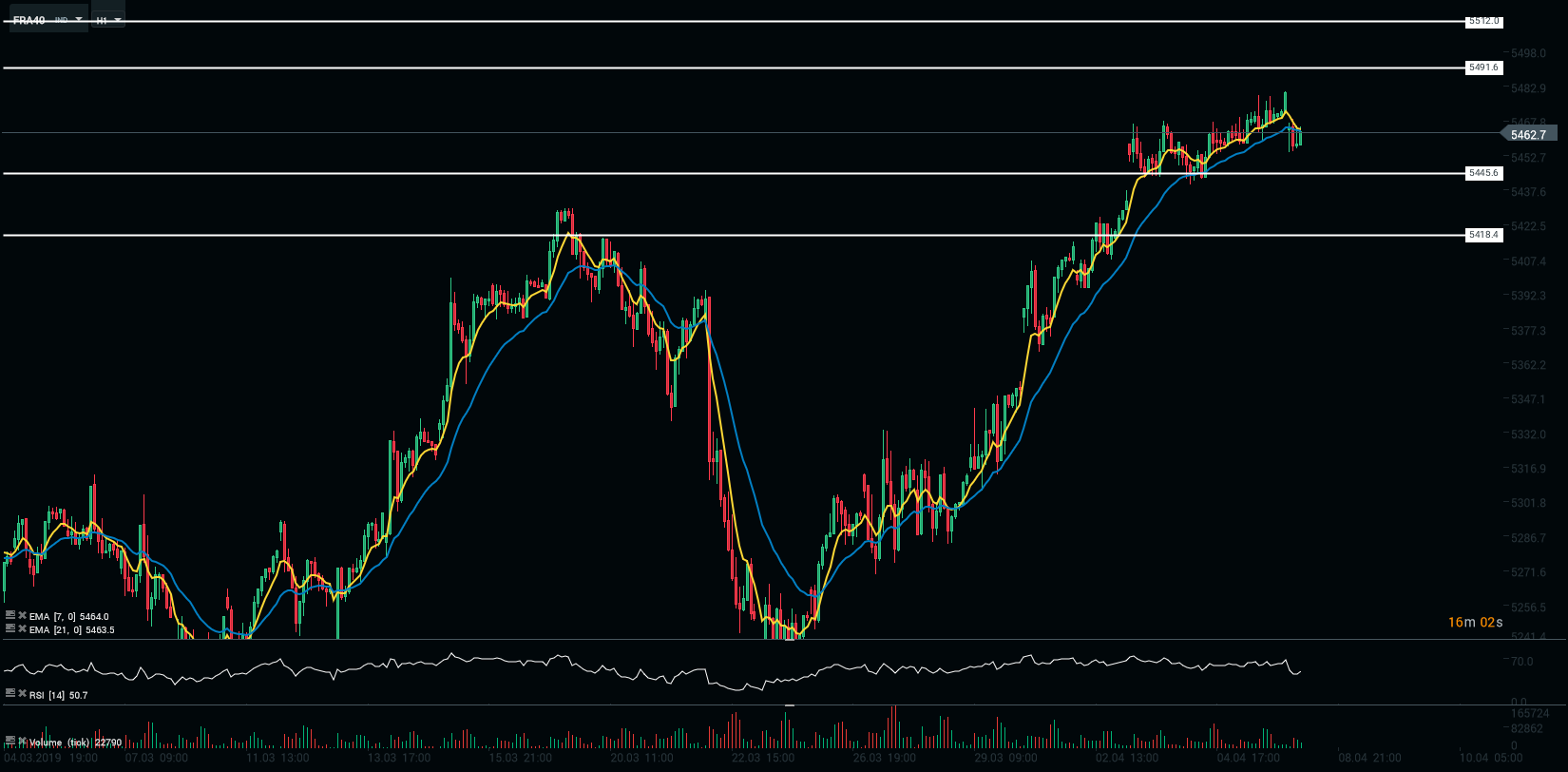The image size is (1568, 772).
Task: Select the 5512.0 horizontal line label
Action: tap(1483, 21)
